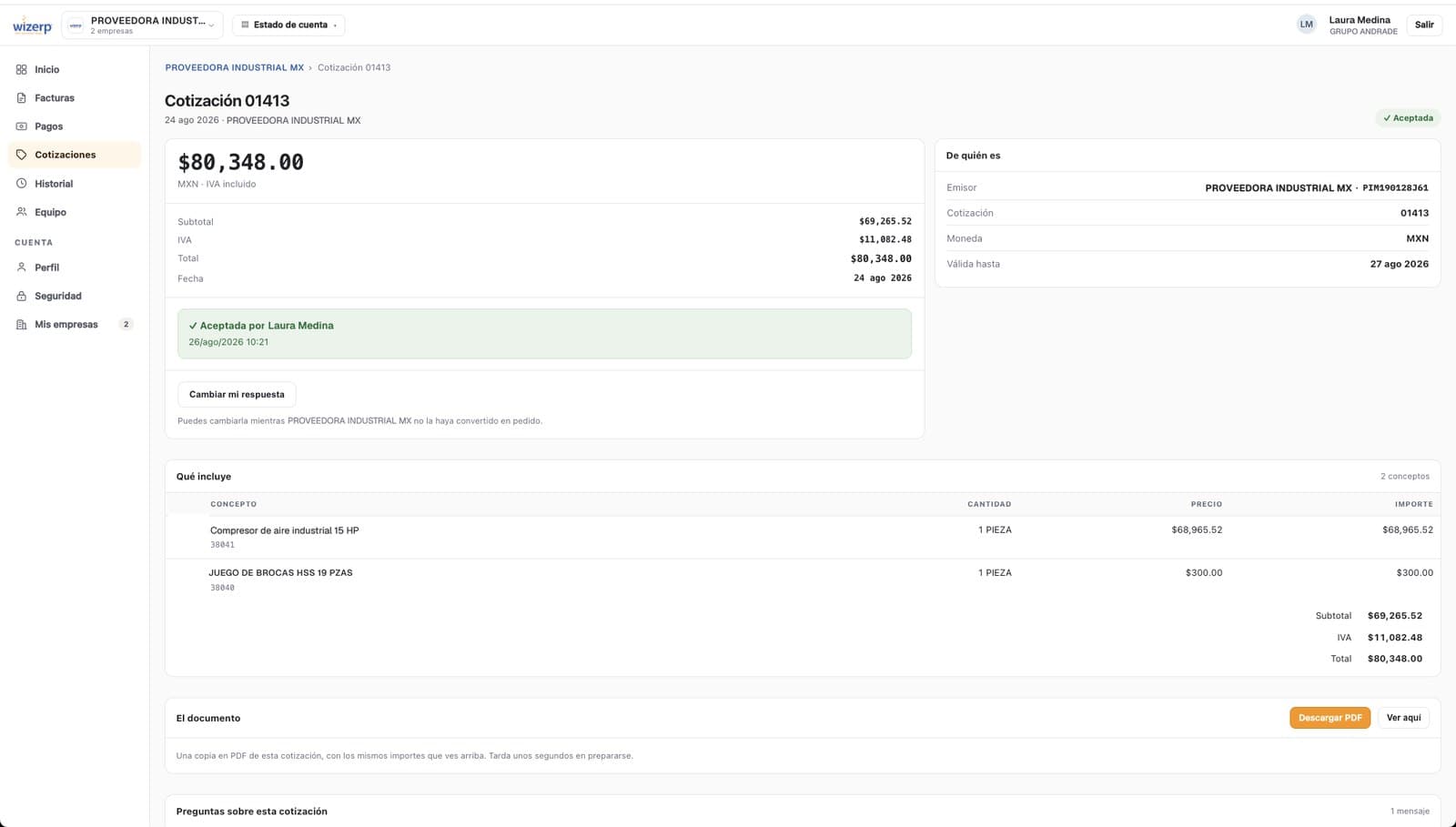This screenshot has width=1456, height=827.
Task: Click the "El documento" section heading
Action: 208,719
